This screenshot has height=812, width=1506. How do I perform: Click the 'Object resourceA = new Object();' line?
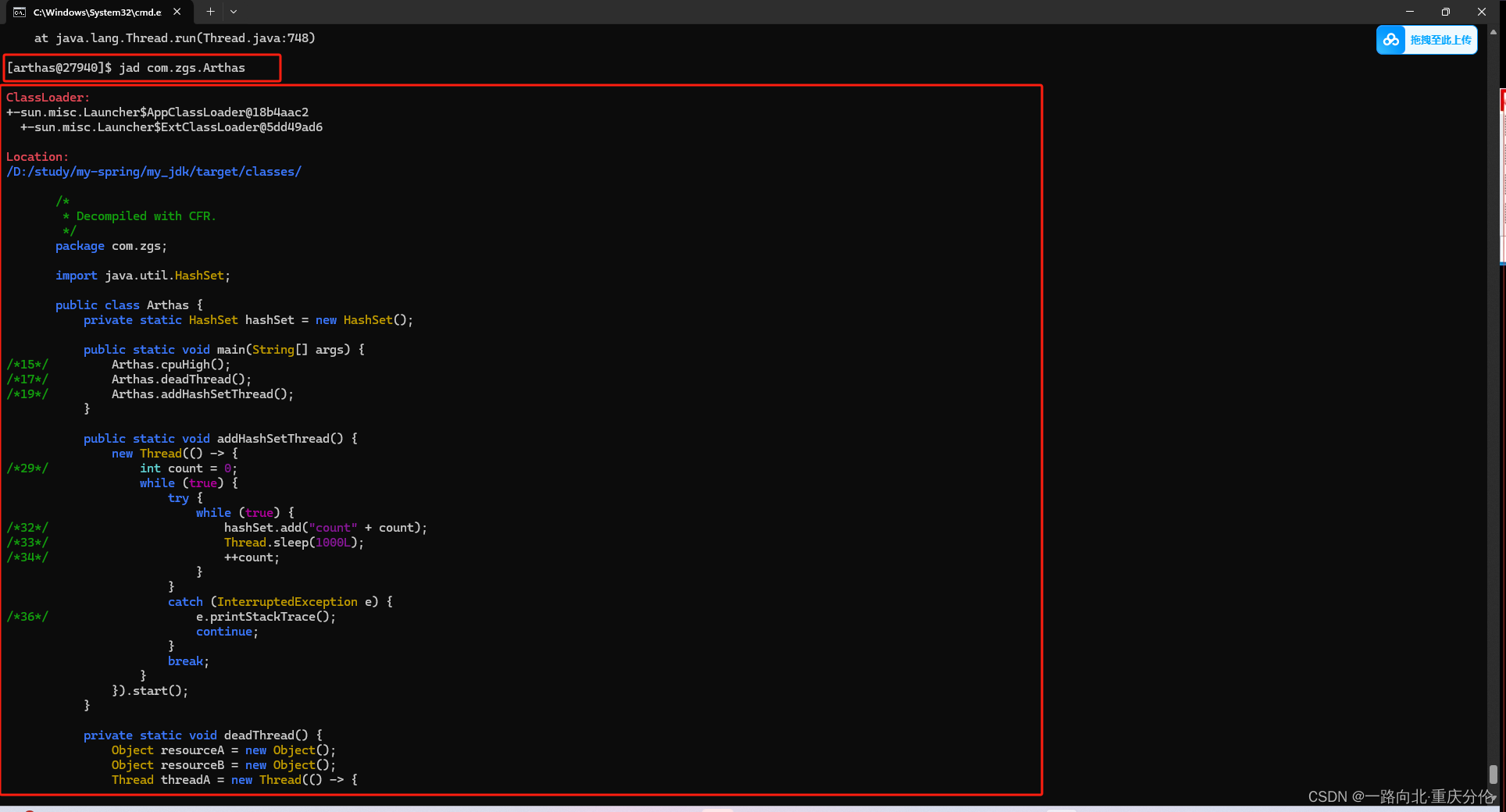[x=223, y=750]
